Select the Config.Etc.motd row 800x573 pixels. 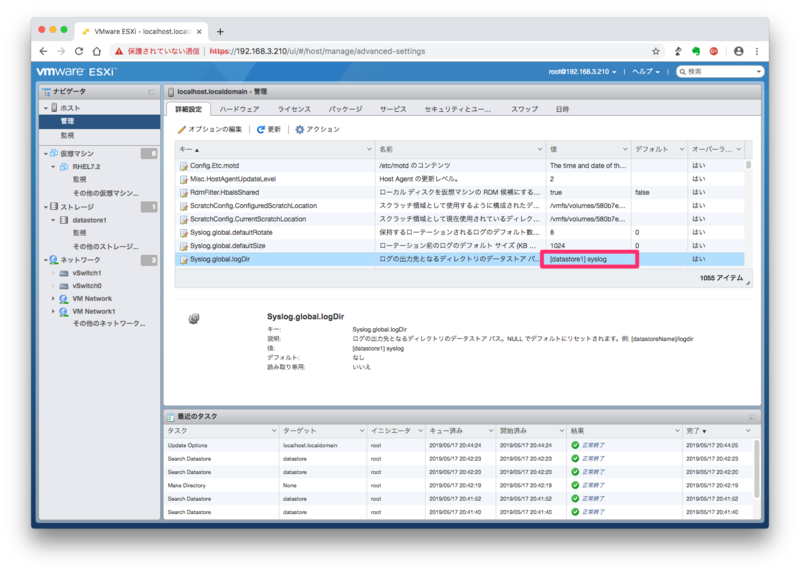pyautogui.click(x=459, y=166)
